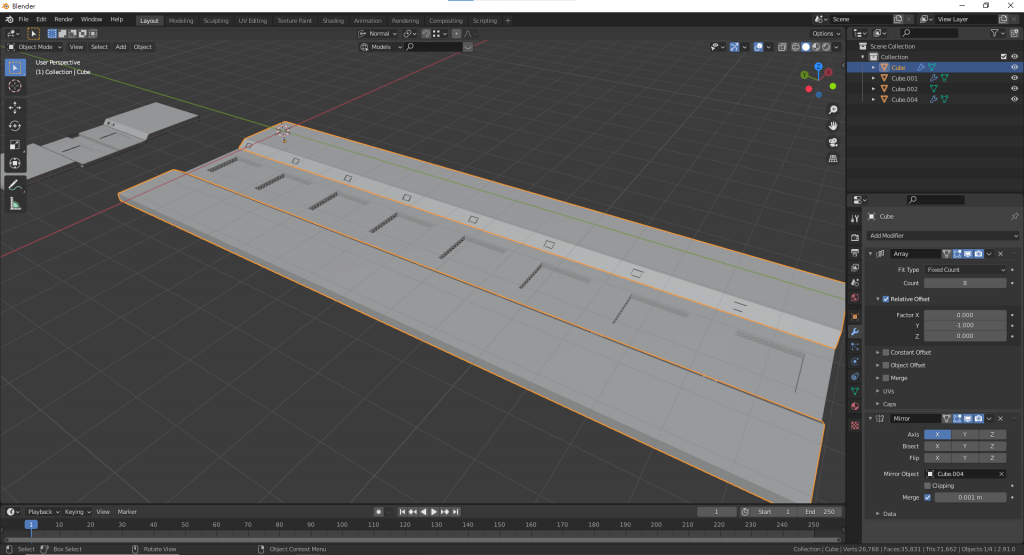
Task: Select the Select Box tool
Action: coord(15,67)
